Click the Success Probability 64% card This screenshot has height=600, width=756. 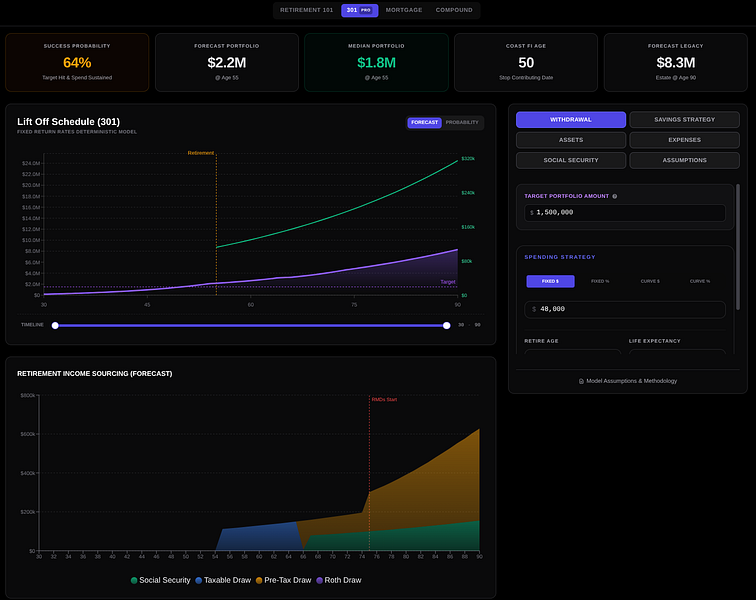77,62
